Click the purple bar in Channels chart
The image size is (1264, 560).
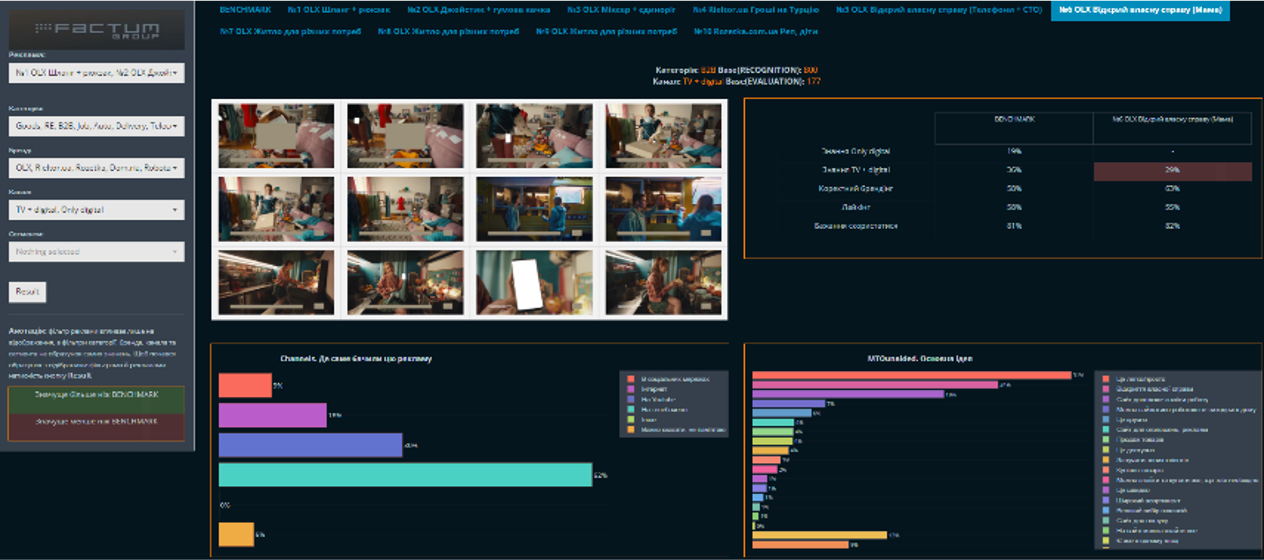(x=273, y=415)
